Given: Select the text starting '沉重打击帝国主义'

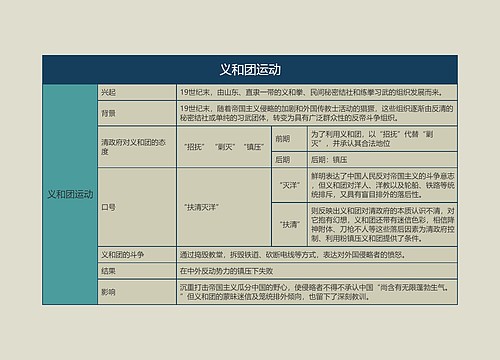Looking at the screenshot, I should pos(315,292).
